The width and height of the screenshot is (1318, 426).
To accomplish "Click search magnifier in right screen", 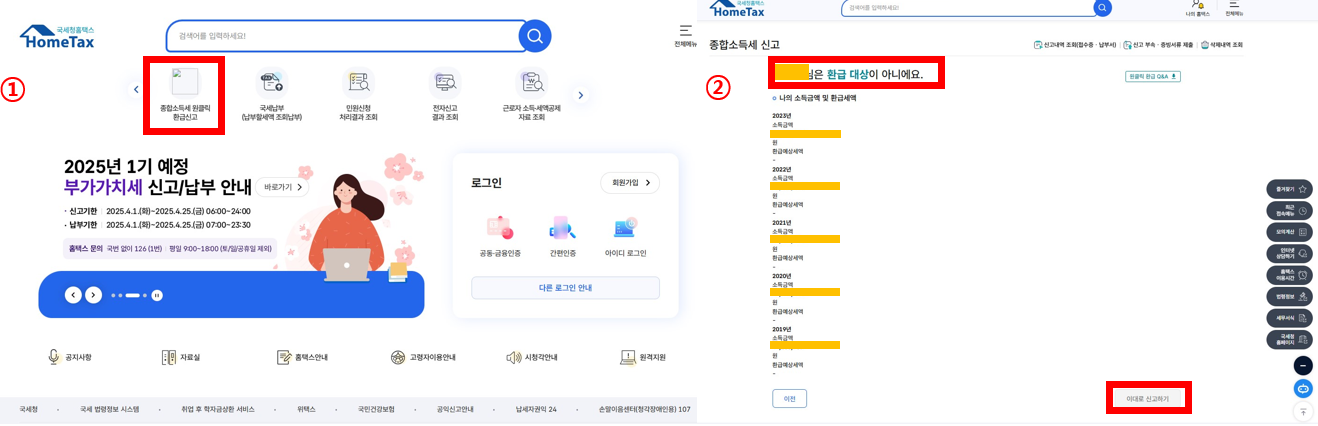I will click(1103, 7).
